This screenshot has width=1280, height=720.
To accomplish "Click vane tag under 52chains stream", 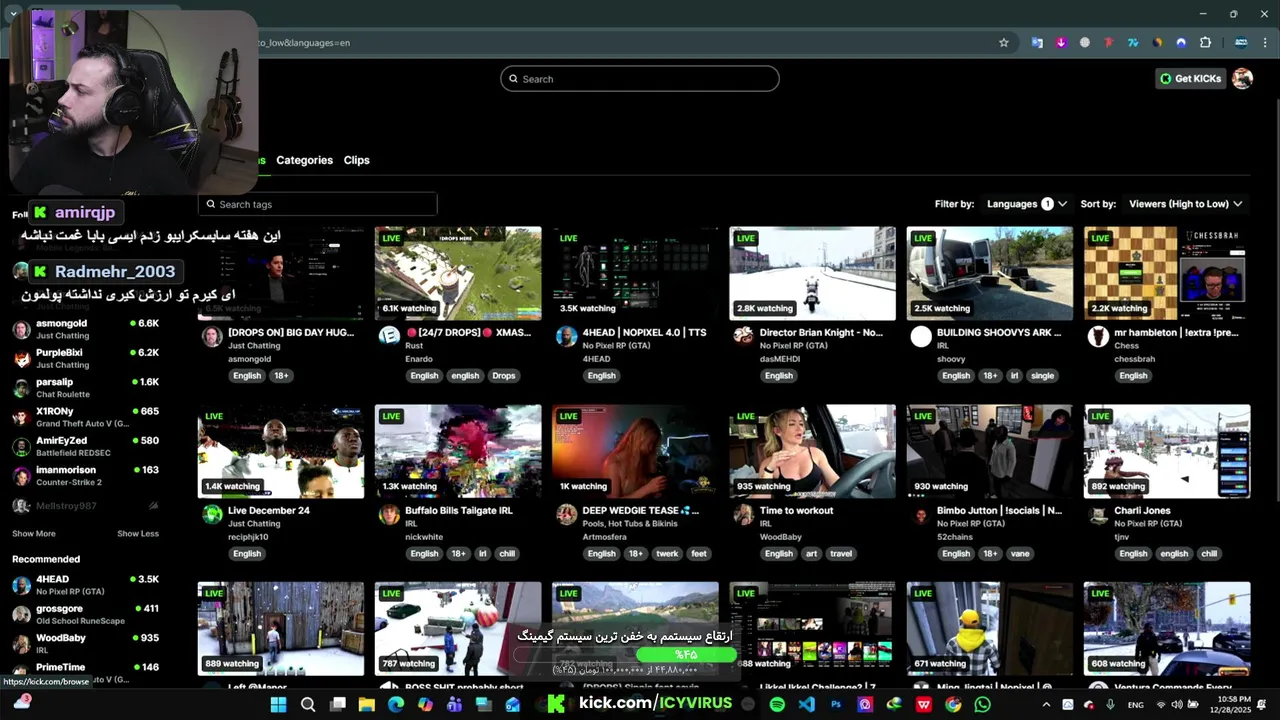I will click(1019, 553).
